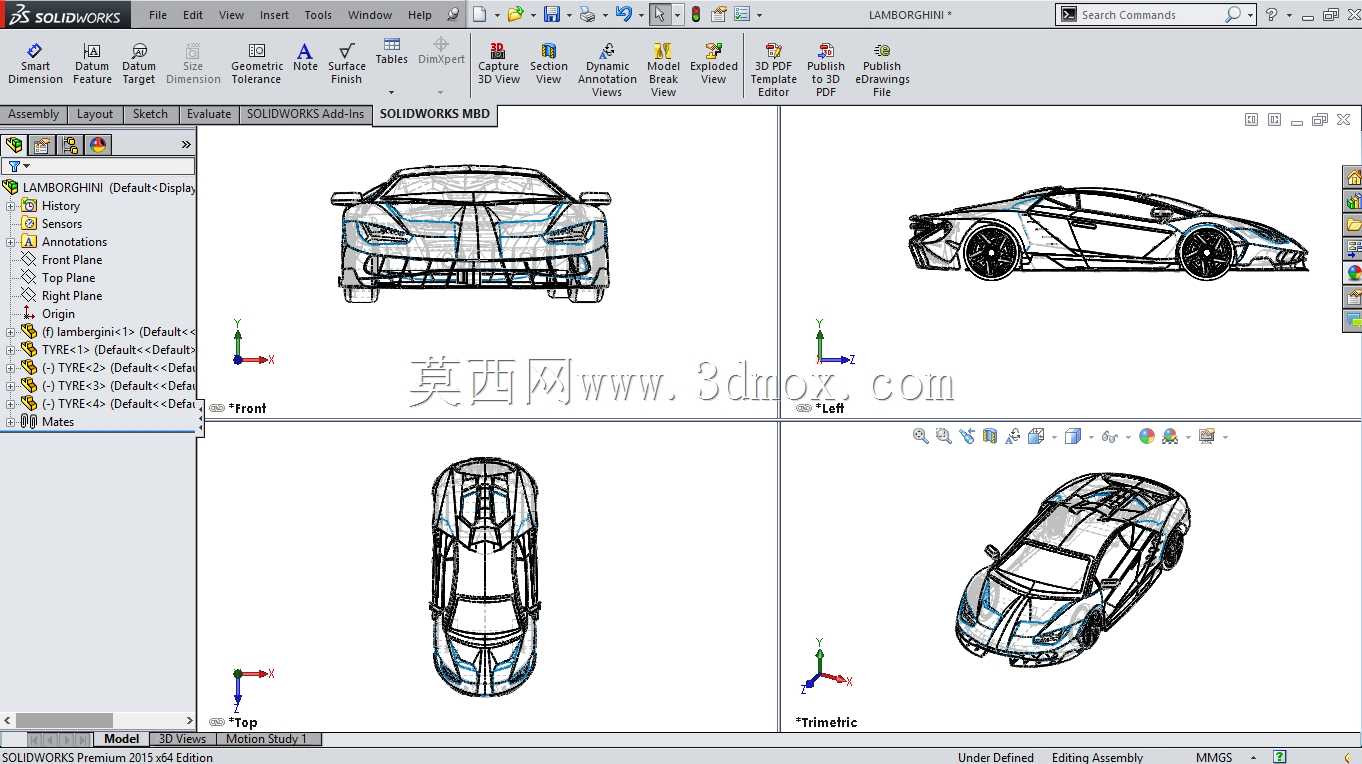
Task: Switch to FeatureManager design tree tab
Action: coord(14,145)
